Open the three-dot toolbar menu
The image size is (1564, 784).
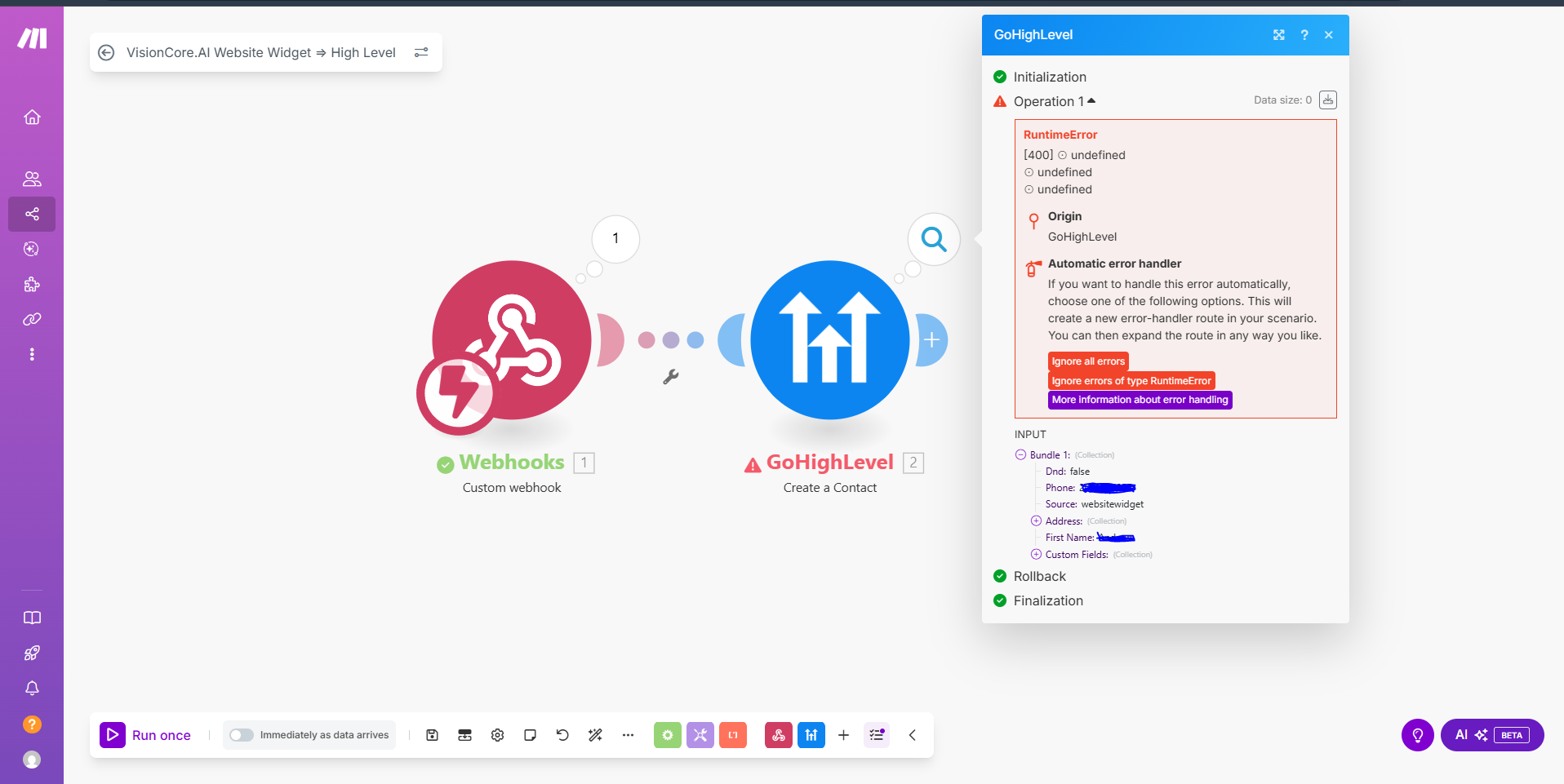[x=628, y=735]
